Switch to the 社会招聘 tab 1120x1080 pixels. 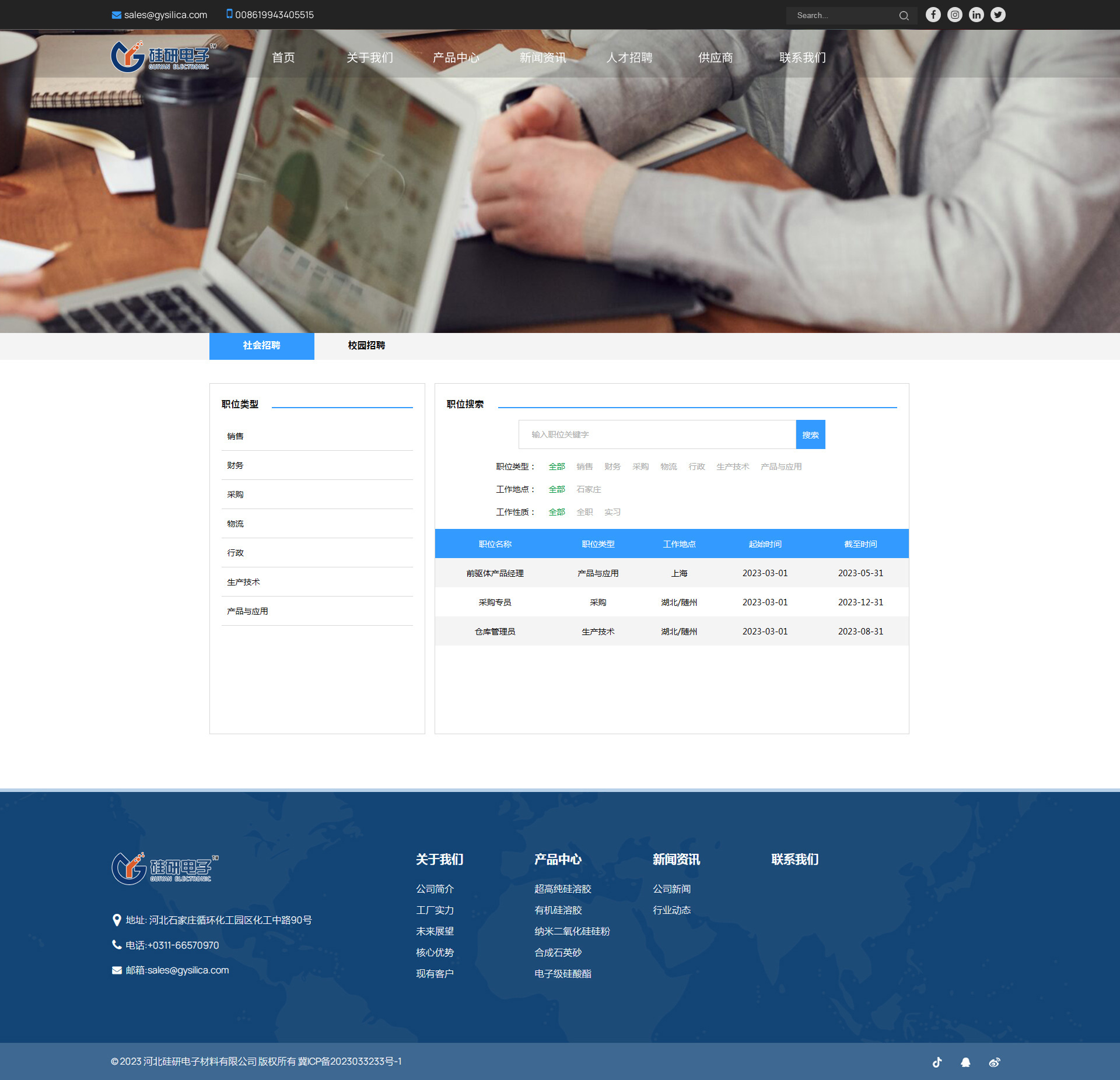262,346
